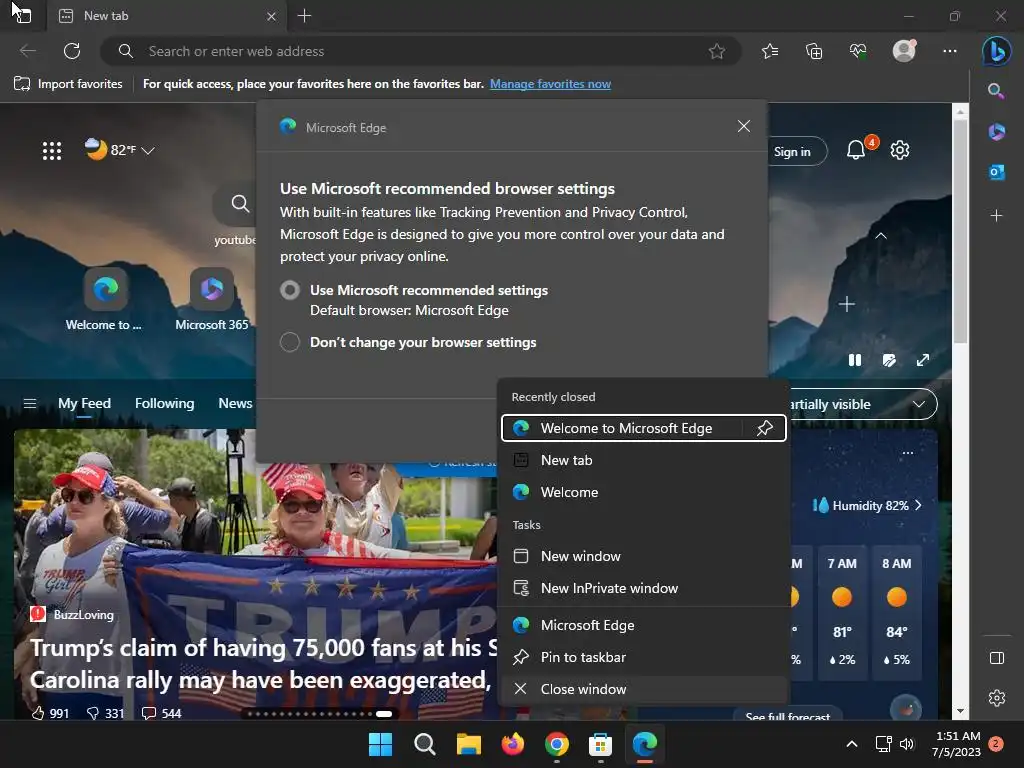Launch Firefox from taskbar

point(513,744)
